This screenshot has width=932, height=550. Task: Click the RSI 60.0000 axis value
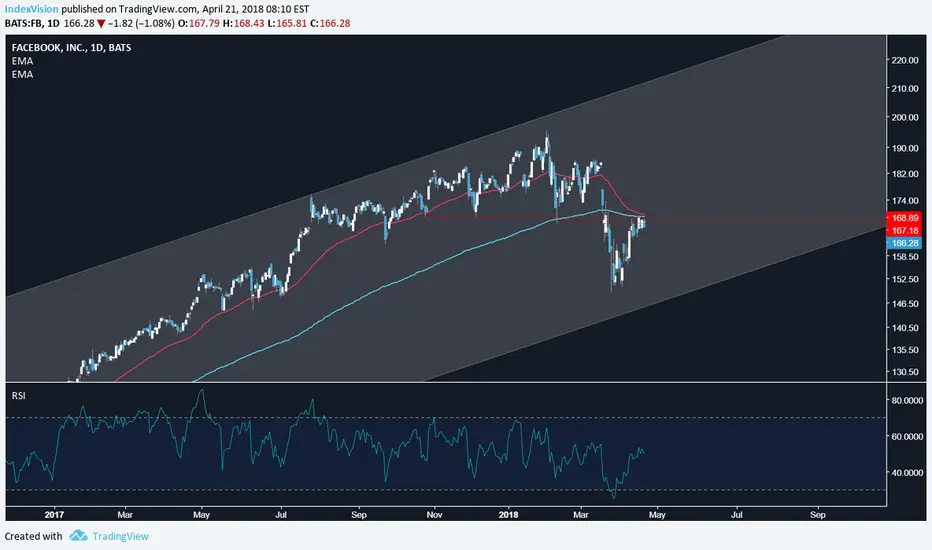click(x=908, y=436)
